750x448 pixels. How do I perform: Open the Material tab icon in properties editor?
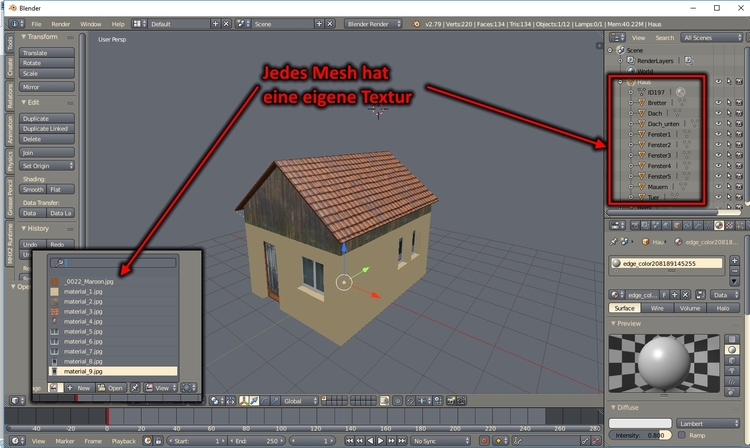point(718,225)
